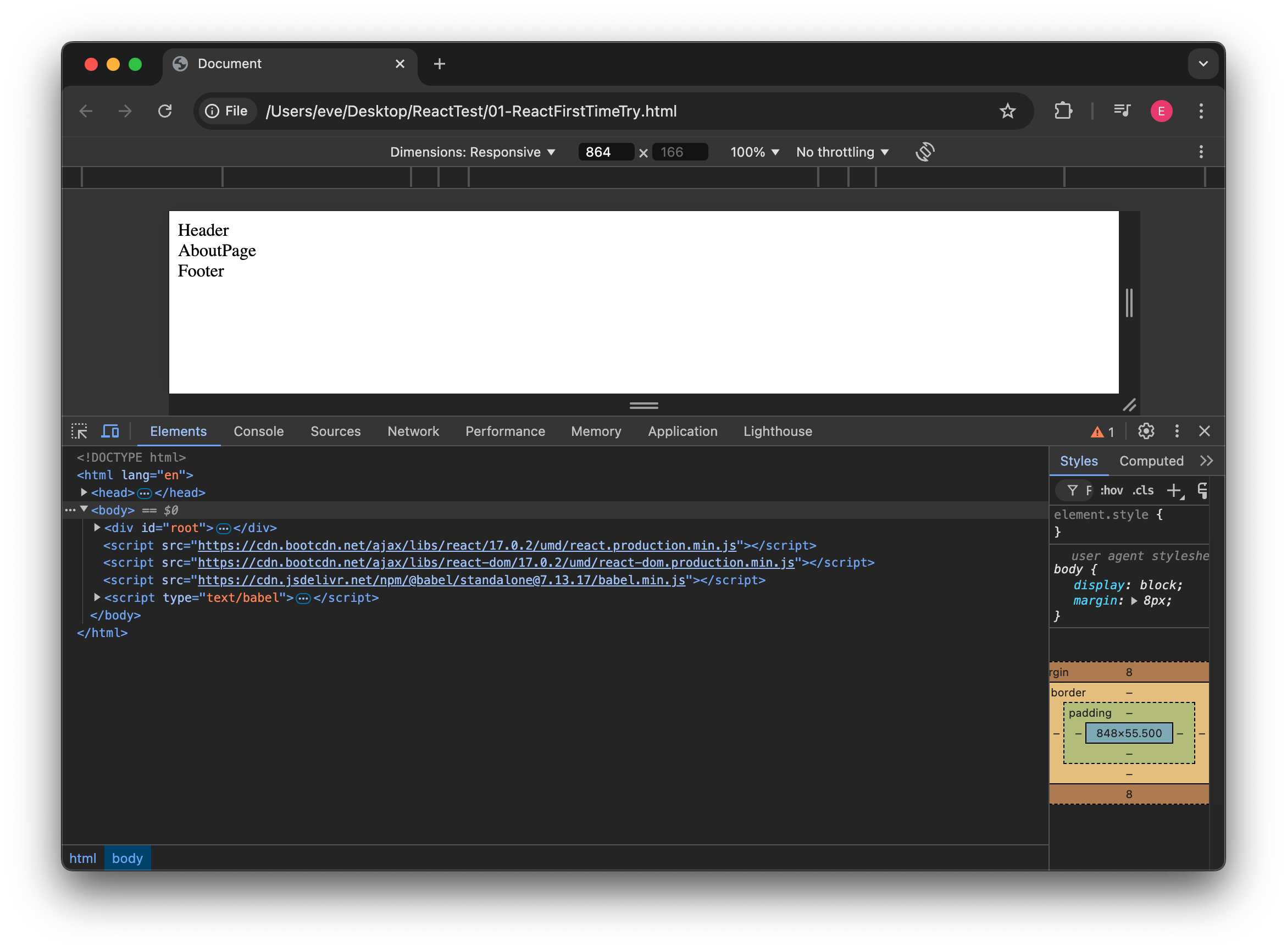Open DevTools settings gear

tap(1146, 431)
